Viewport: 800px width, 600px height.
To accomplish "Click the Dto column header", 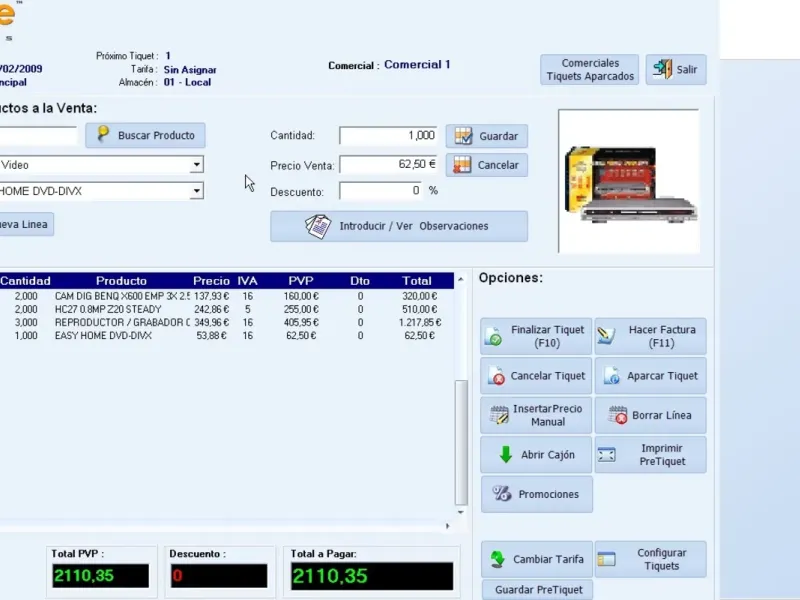I will click(x=360, y=281).
